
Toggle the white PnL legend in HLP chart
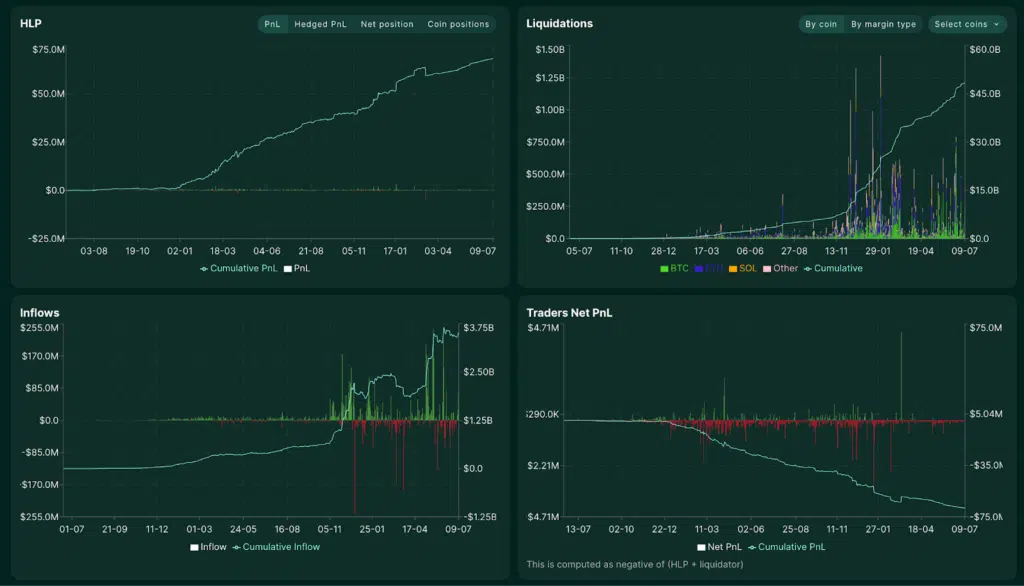299,268
